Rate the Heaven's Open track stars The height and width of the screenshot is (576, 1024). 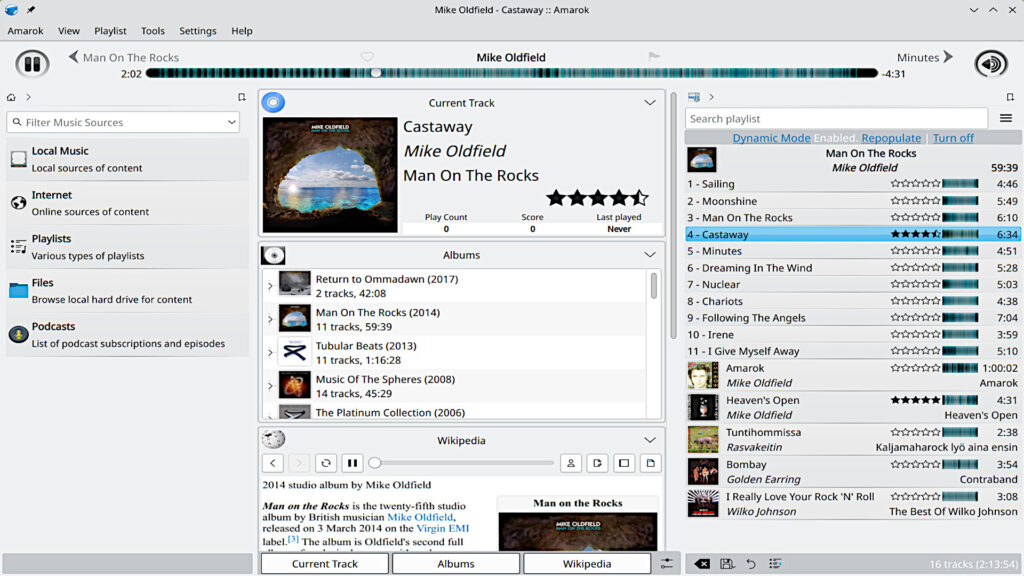click(x=916, y=400)
